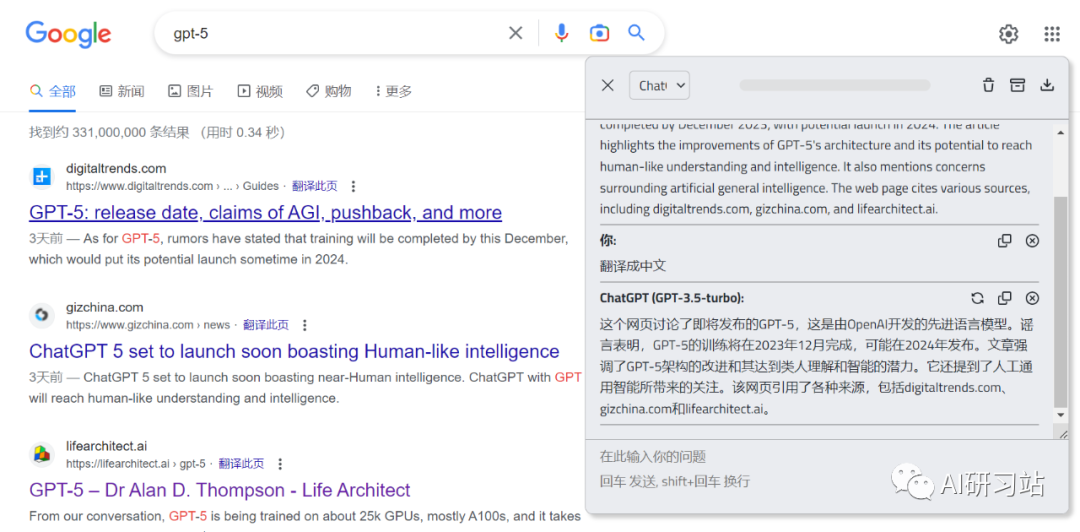This screenshot has height=532, width=1080.
Task: Delete the "翻译成中文" message
Action: 1032,241
